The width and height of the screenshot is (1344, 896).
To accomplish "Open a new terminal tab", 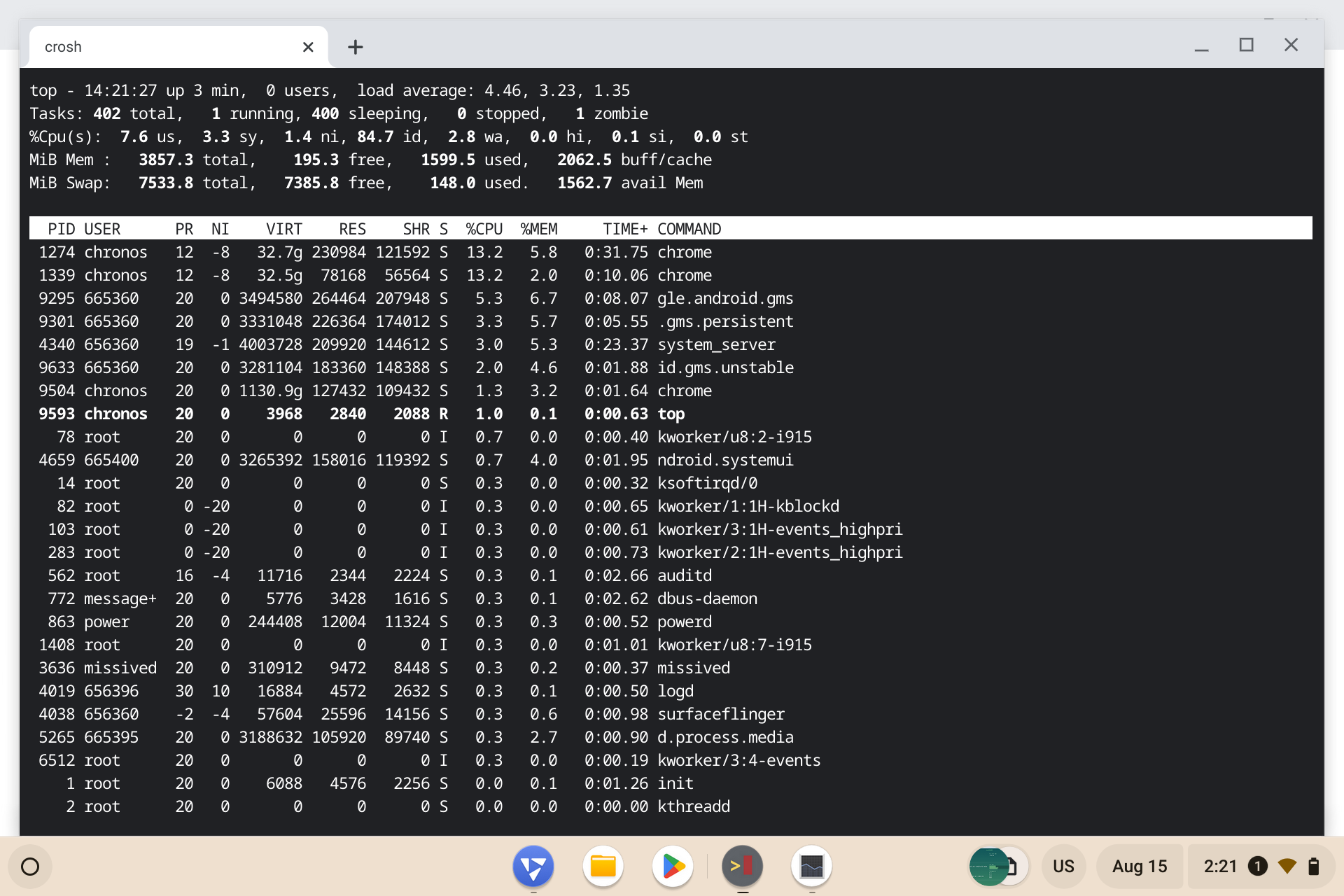I will pyautogui.click(x=356, y=47).
